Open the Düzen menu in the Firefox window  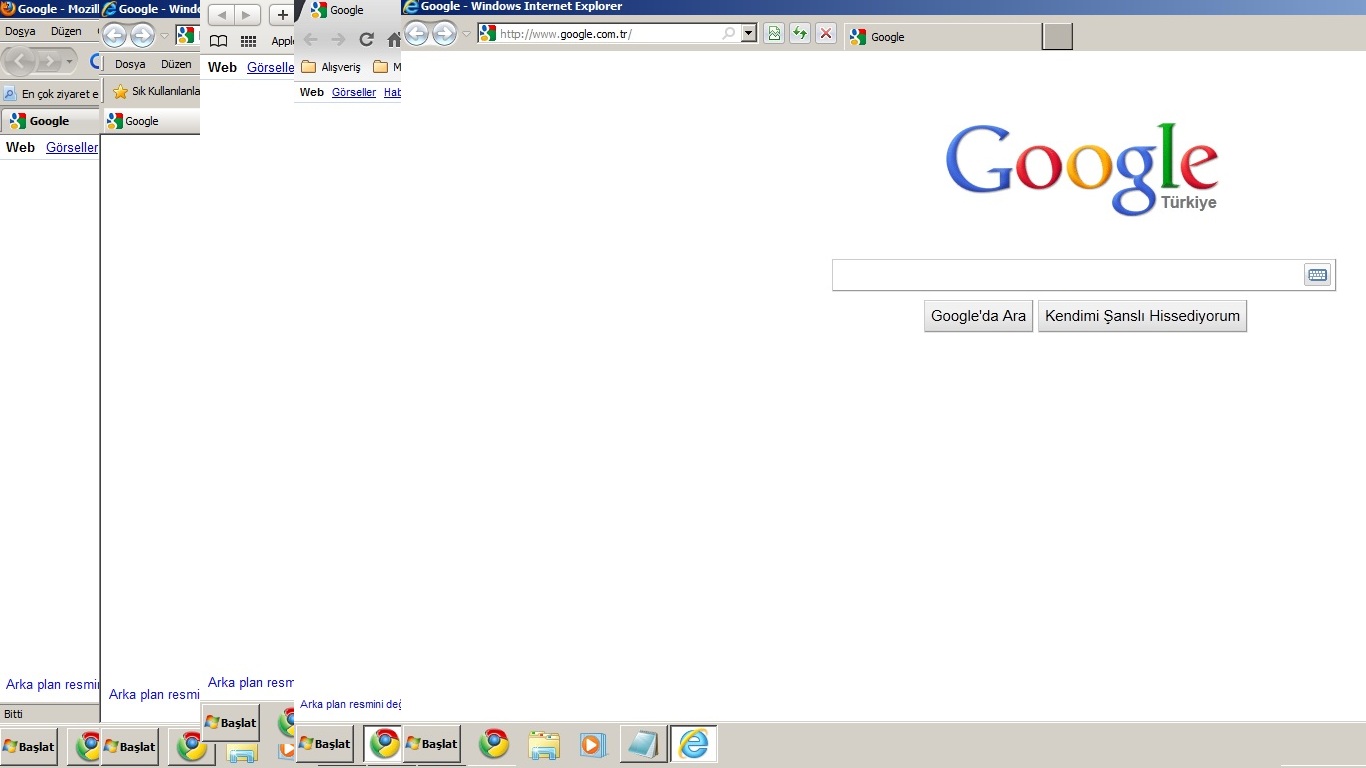(66, 31)
